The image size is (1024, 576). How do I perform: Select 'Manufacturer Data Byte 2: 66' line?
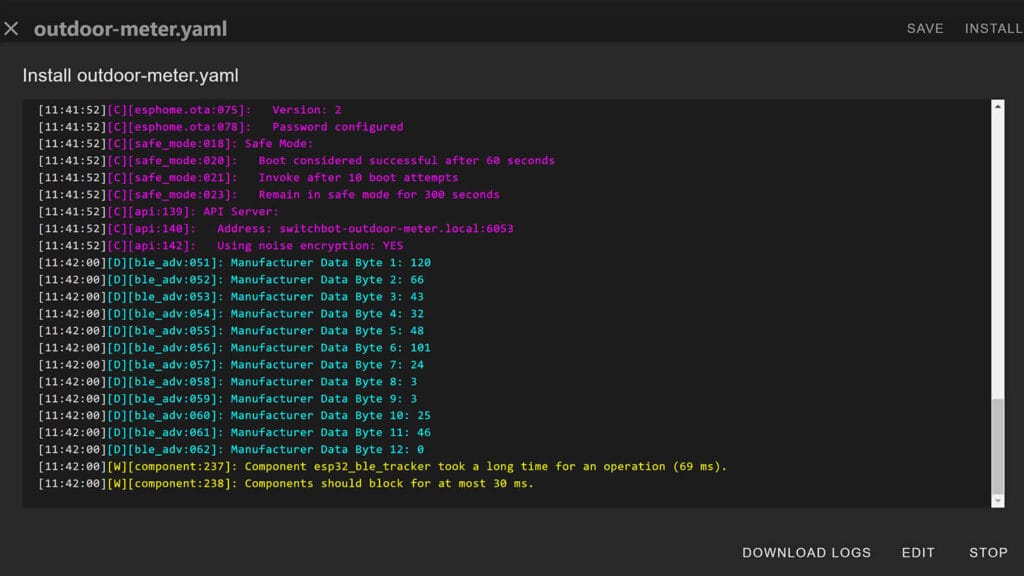pyautogui.click(x=231, y=280)
